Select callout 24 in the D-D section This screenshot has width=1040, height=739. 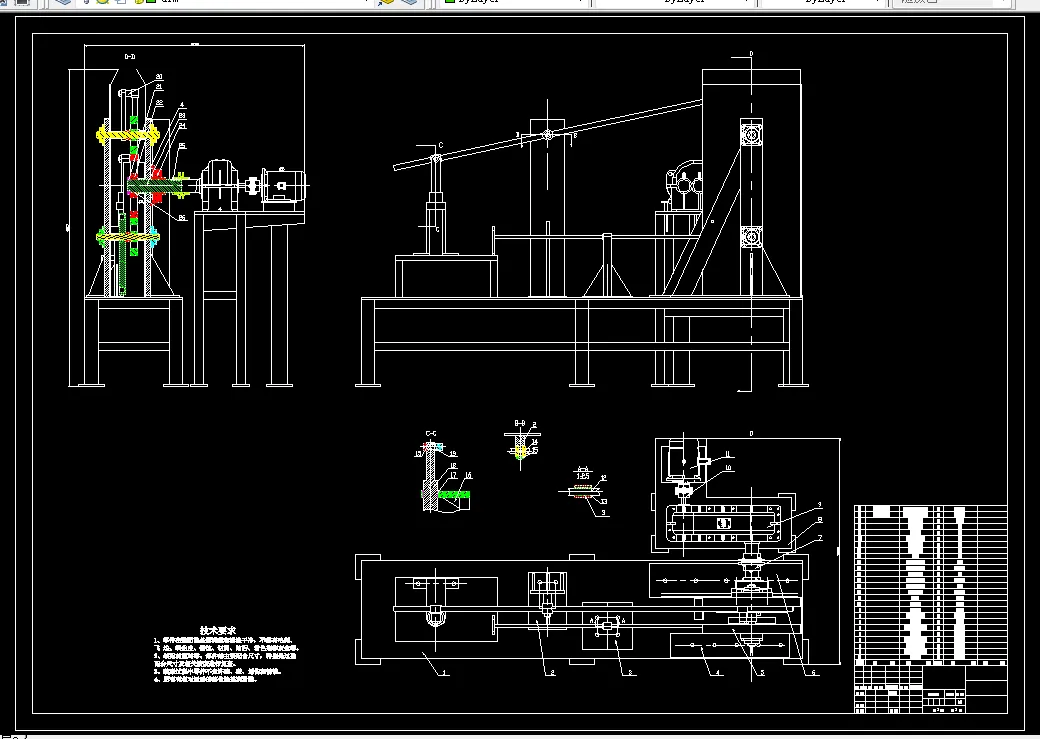182,125
